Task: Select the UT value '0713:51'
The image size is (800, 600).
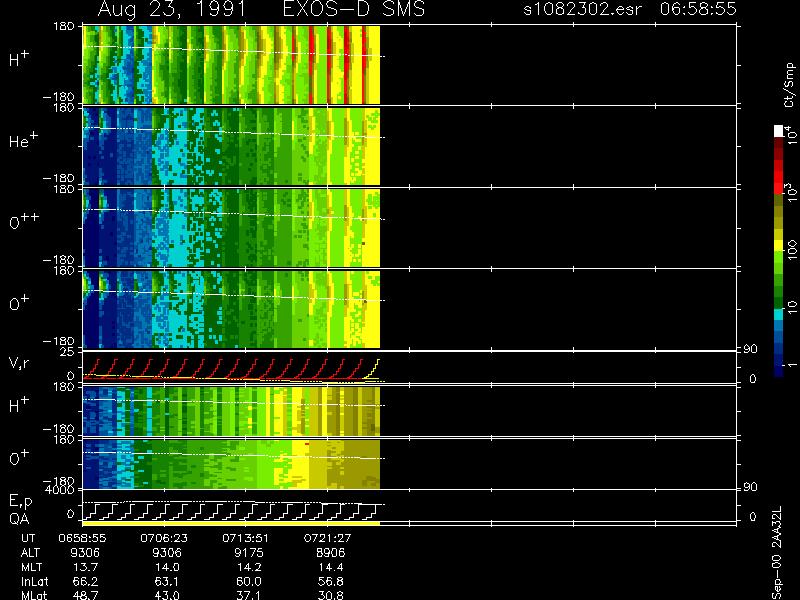Action: click(245, 538)
